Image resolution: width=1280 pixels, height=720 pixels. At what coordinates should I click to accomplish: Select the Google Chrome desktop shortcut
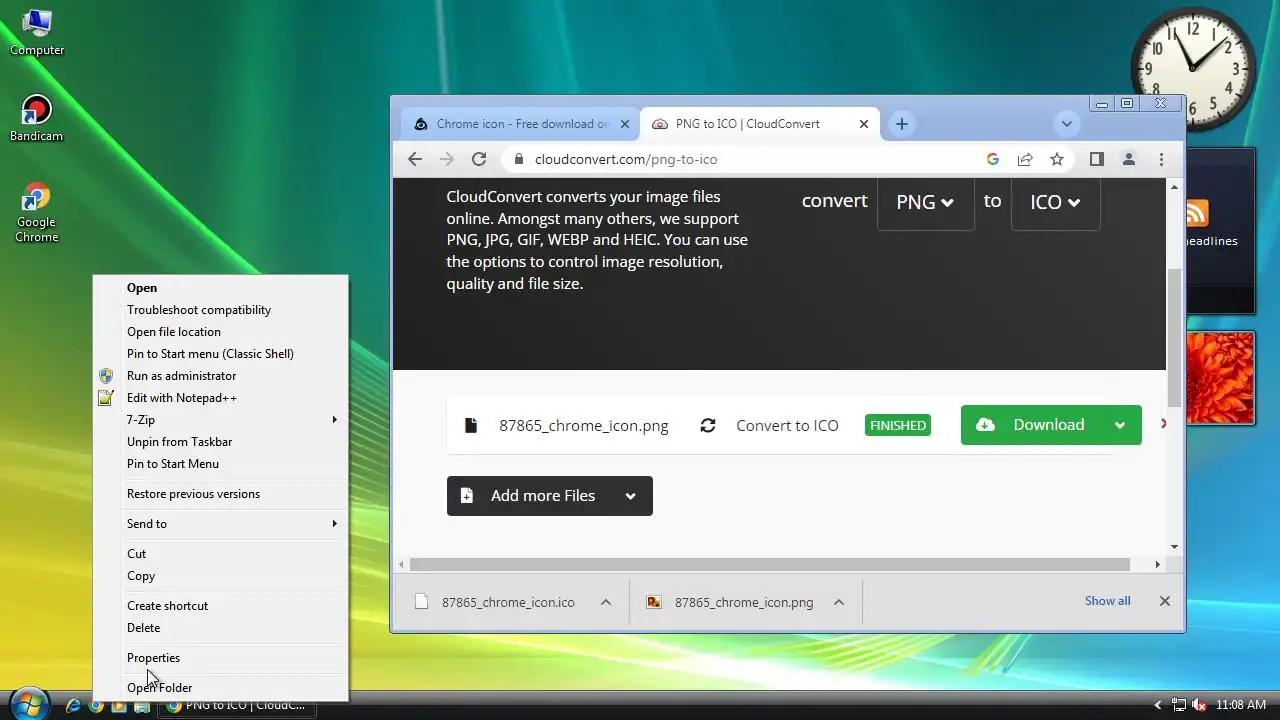tap(37, 213)
